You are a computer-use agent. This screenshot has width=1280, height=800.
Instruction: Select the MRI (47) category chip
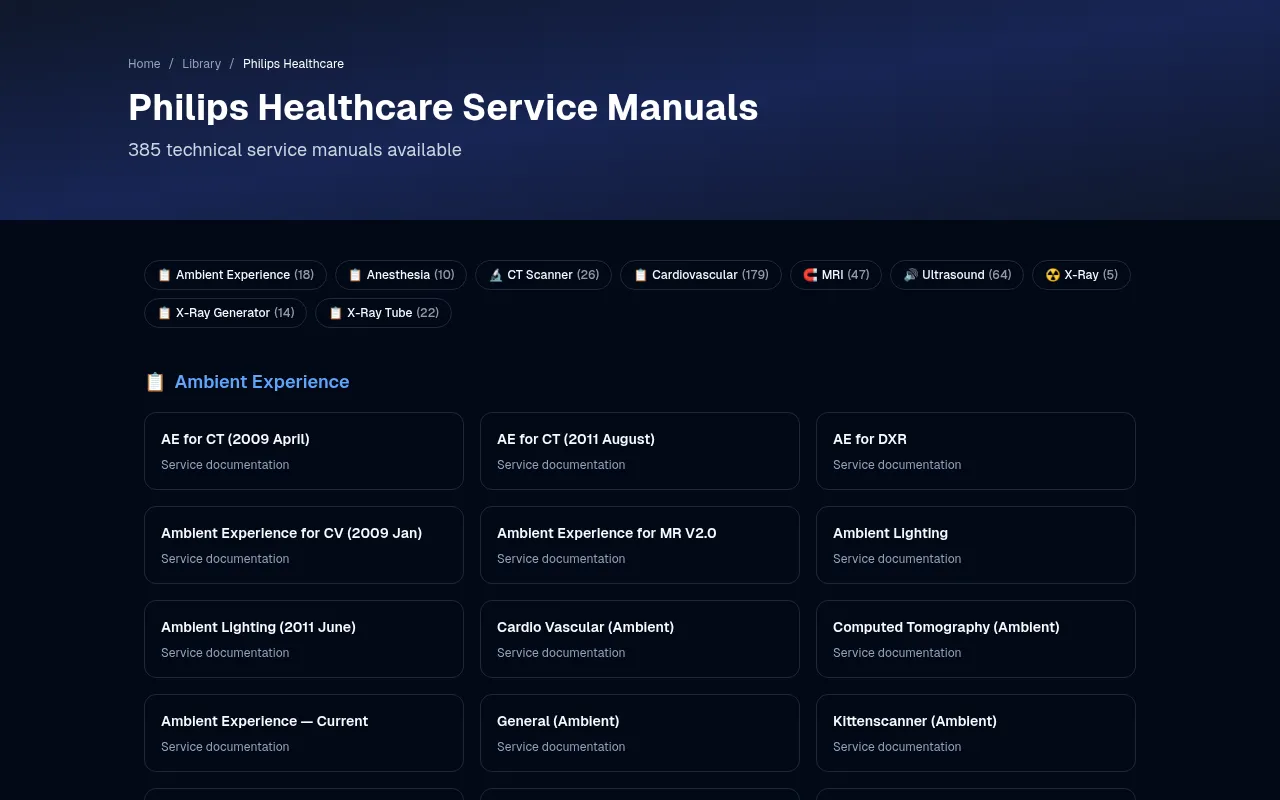[x=836, y=275]
